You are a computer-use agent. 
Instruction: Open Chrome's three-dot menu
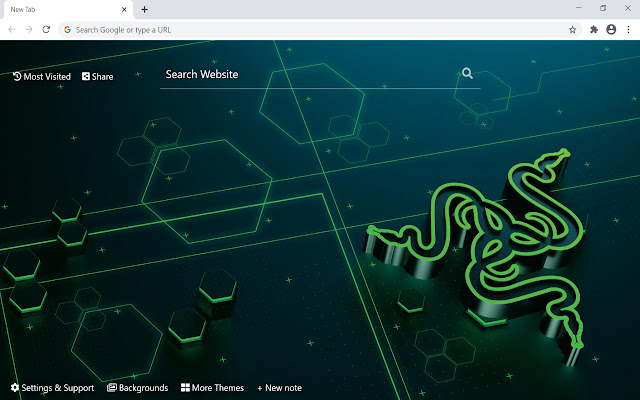(628, 29)
